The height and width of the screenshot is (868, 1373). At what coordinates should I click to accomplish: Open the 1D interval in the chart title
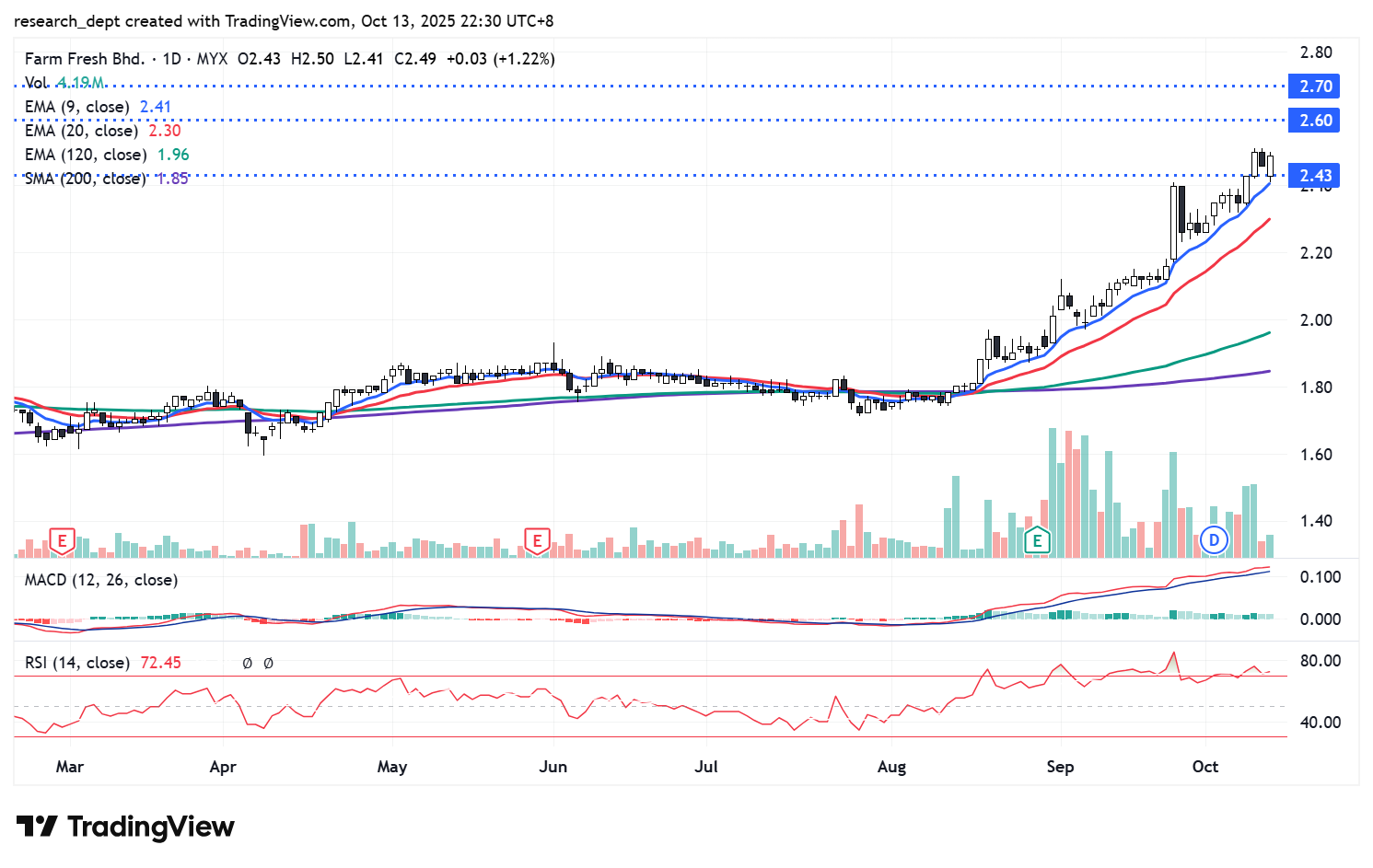coord(171,59)
